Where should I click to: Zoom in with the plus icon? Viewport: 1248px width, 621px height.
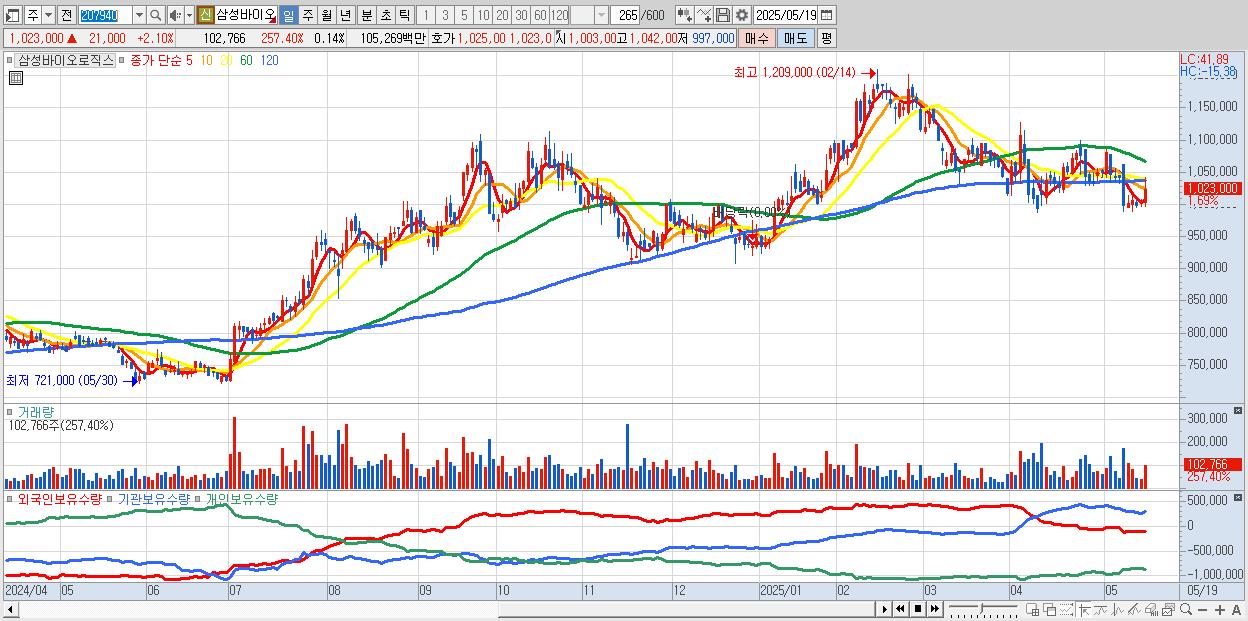pos(1219,609)
